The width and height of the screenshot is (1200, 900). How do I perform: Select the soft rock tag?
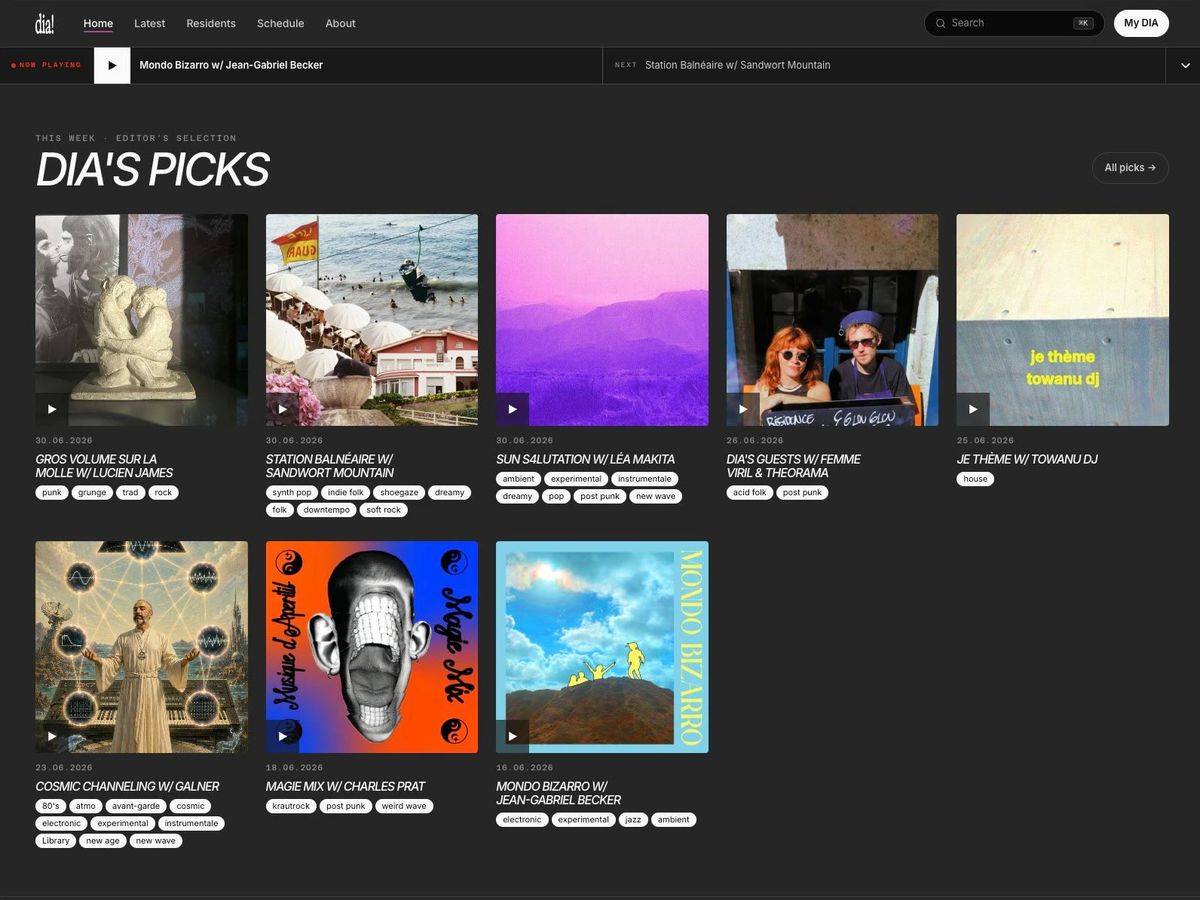(x=384, y=510)
